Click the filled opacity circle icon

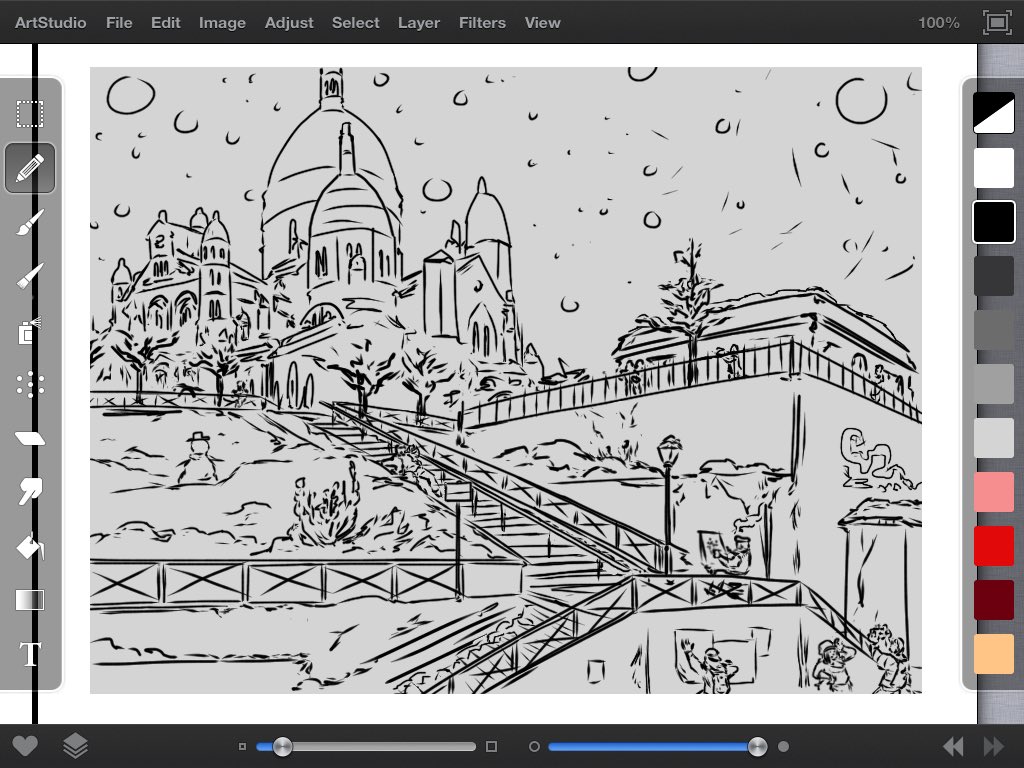pos(784,746)
